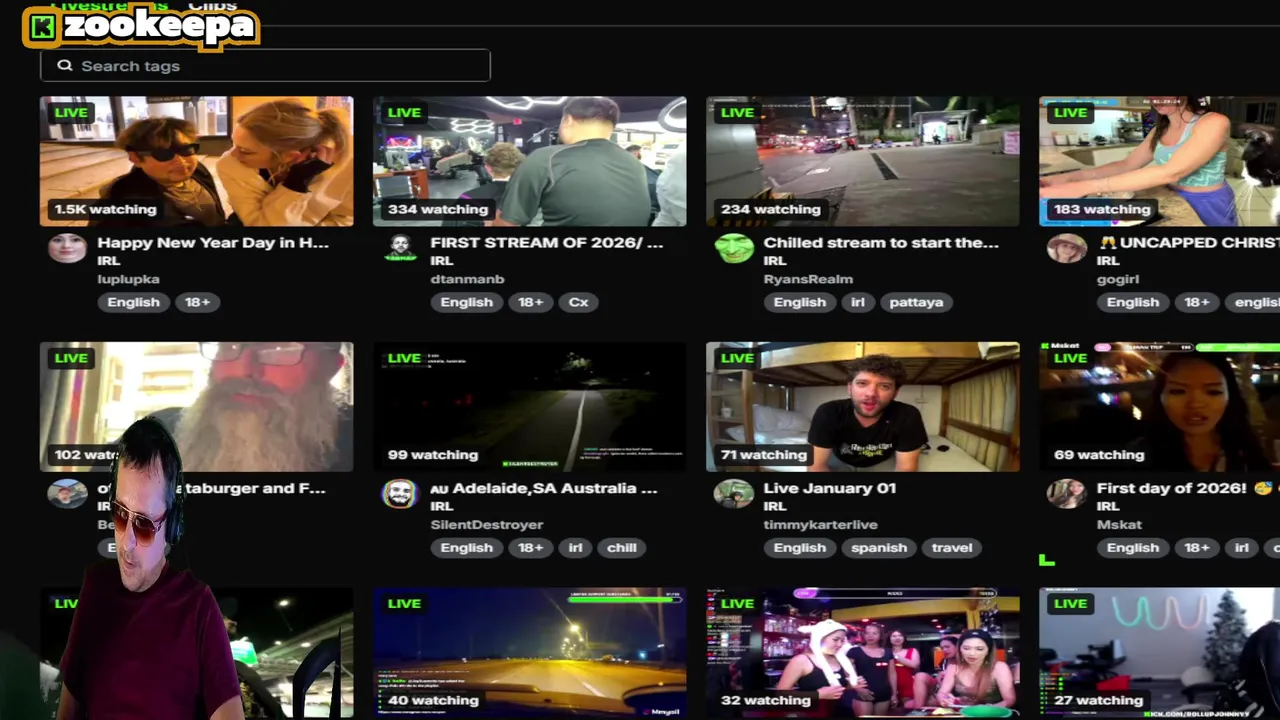
Task: Go to timmykarterlive channel name
Action: (820, 524)
